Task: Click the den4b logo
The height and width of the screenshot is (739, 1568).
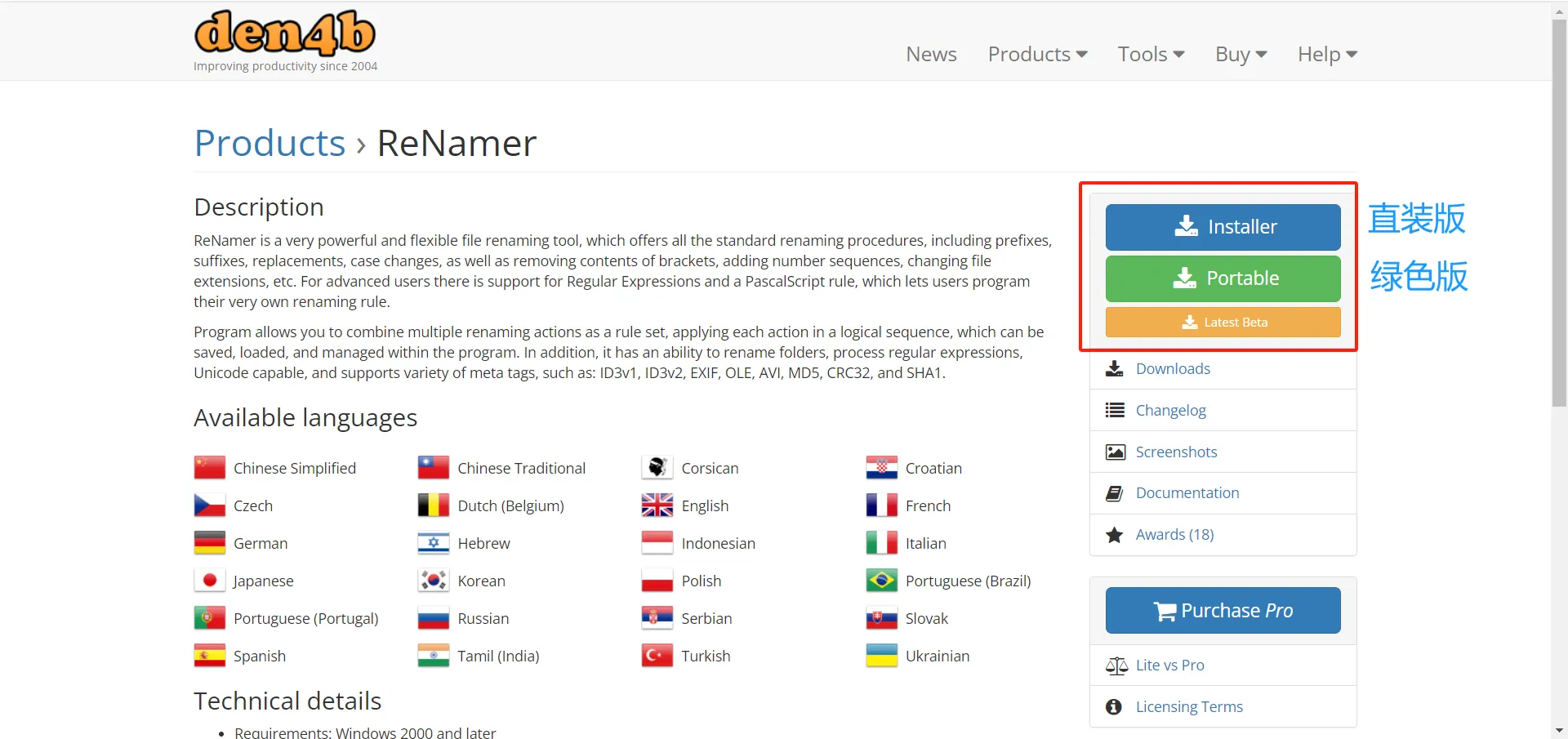Action: click(x=285, y=33)
